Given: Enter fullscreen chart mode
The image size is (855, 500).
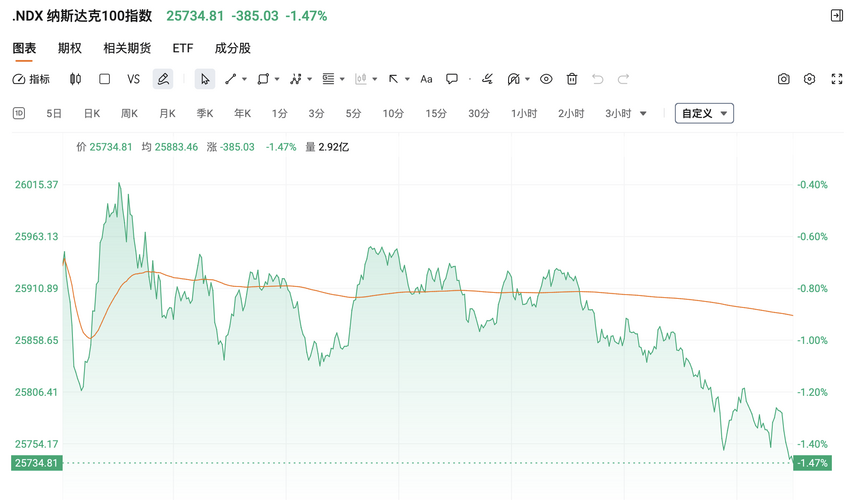Looking at the screenshot, I should point(837,79).
